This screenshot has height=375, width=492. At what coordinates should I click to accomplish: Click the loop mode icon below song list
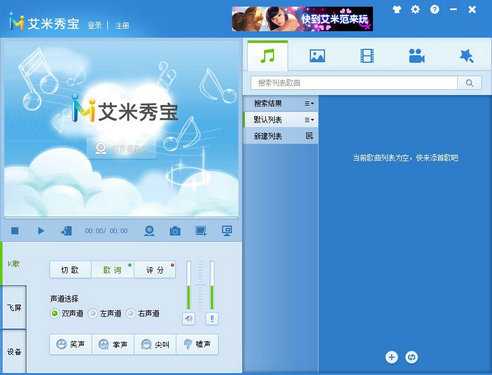(411, 357)
